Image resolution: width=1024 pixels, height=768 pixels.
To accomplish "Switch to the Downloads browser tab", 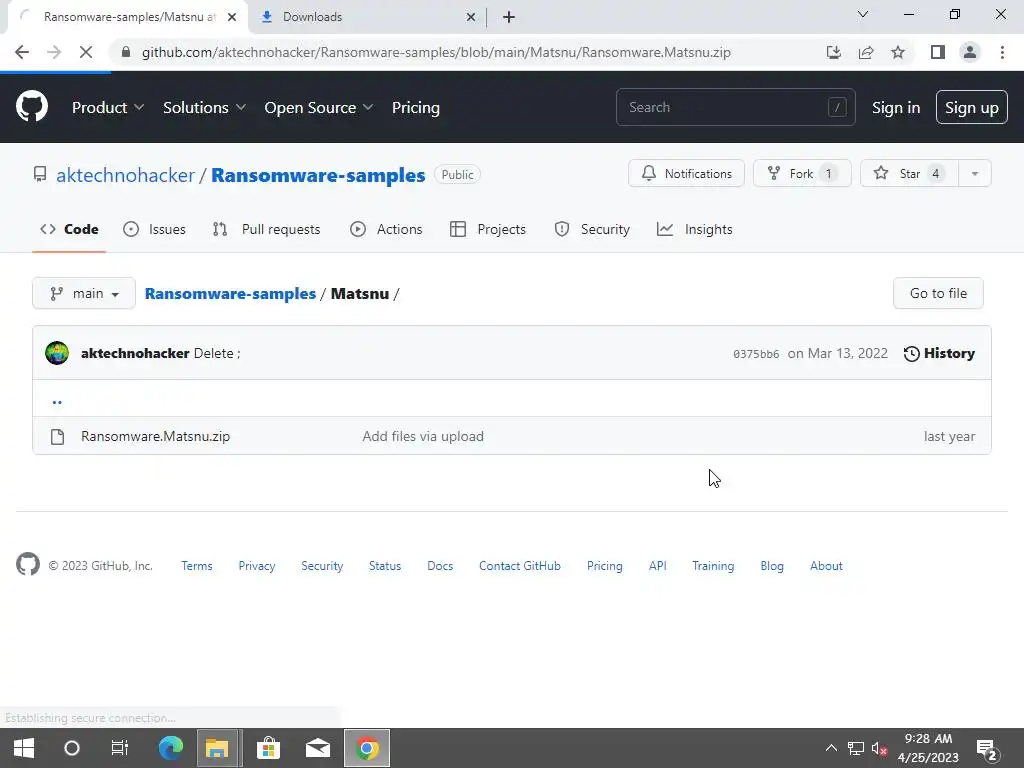I will click(366, 17).
